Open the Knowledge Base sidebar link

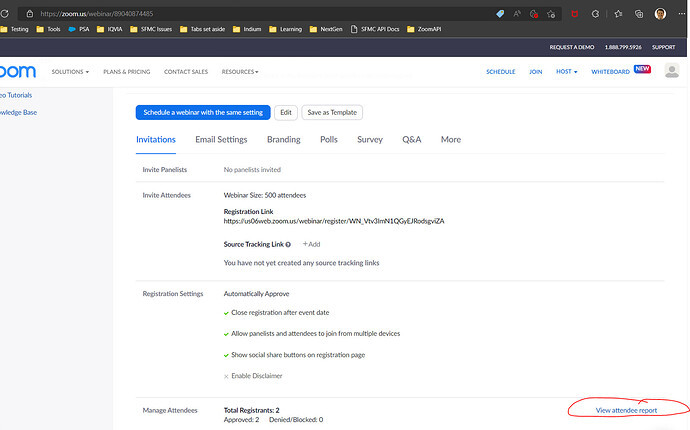(18, 112)
